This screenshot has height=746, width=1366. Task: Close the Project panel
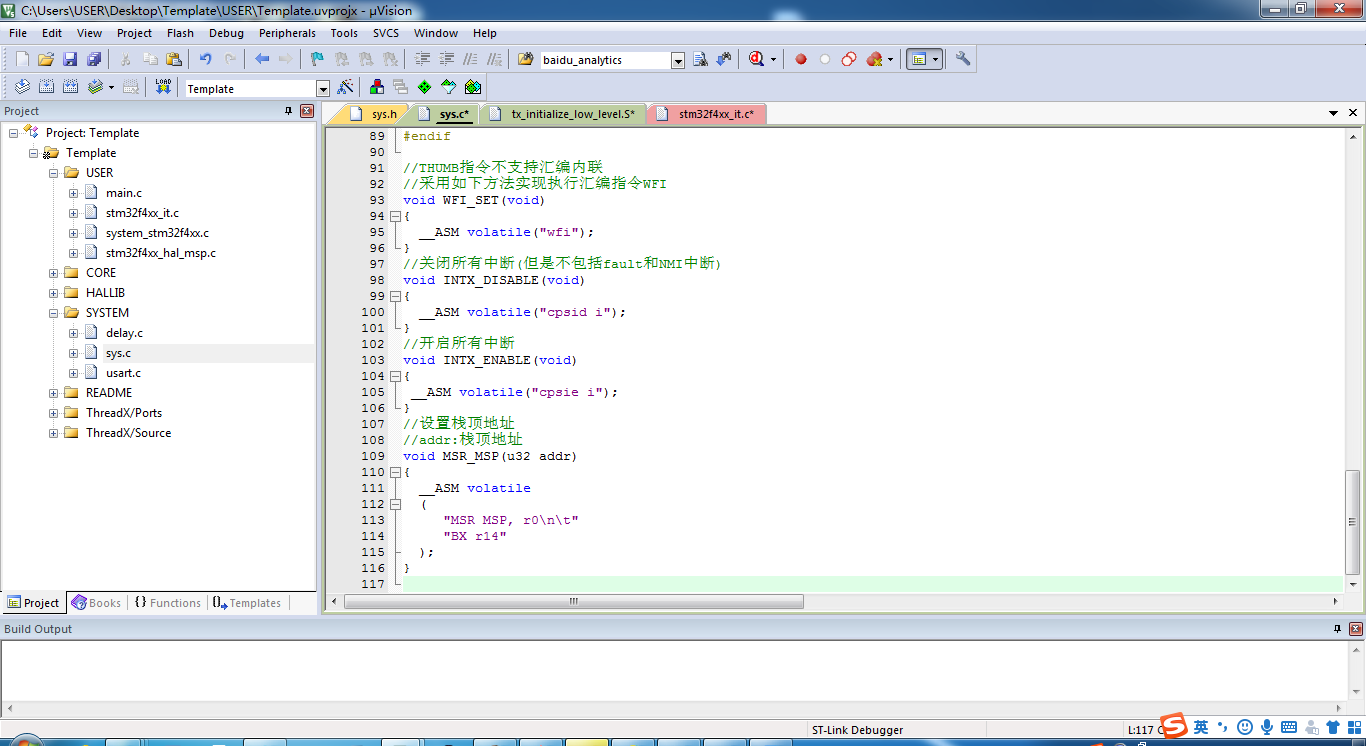307,111
